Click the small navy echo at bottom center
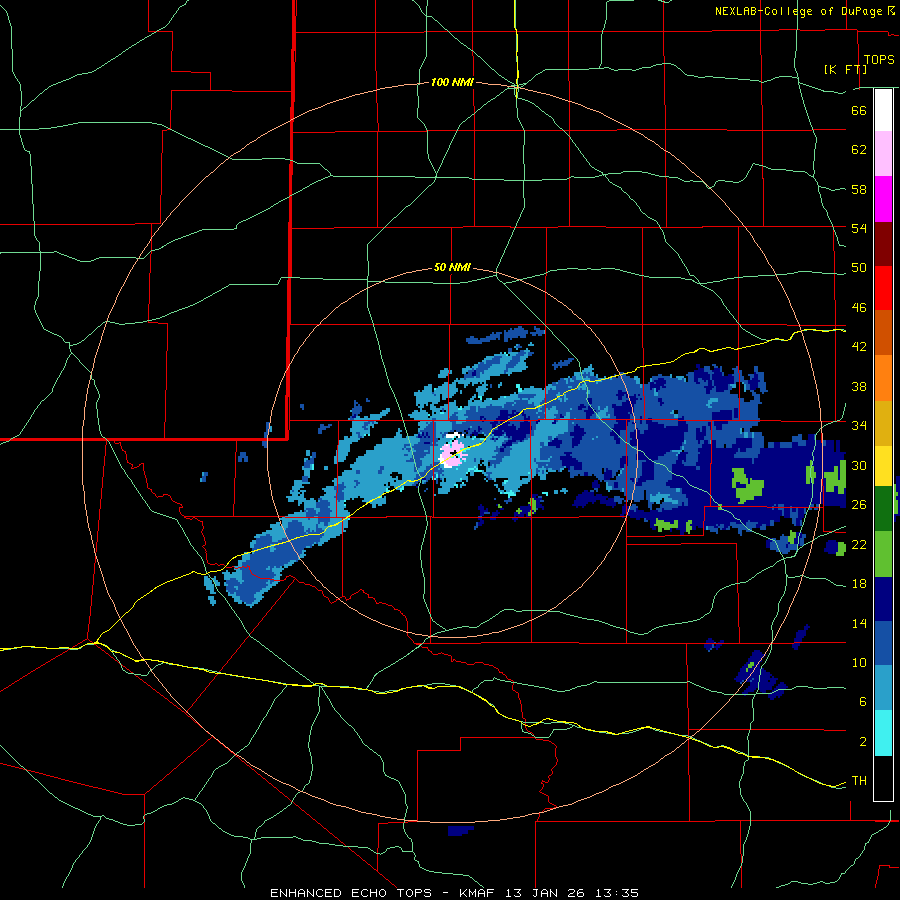900x900 pixels. coord(460,831)
